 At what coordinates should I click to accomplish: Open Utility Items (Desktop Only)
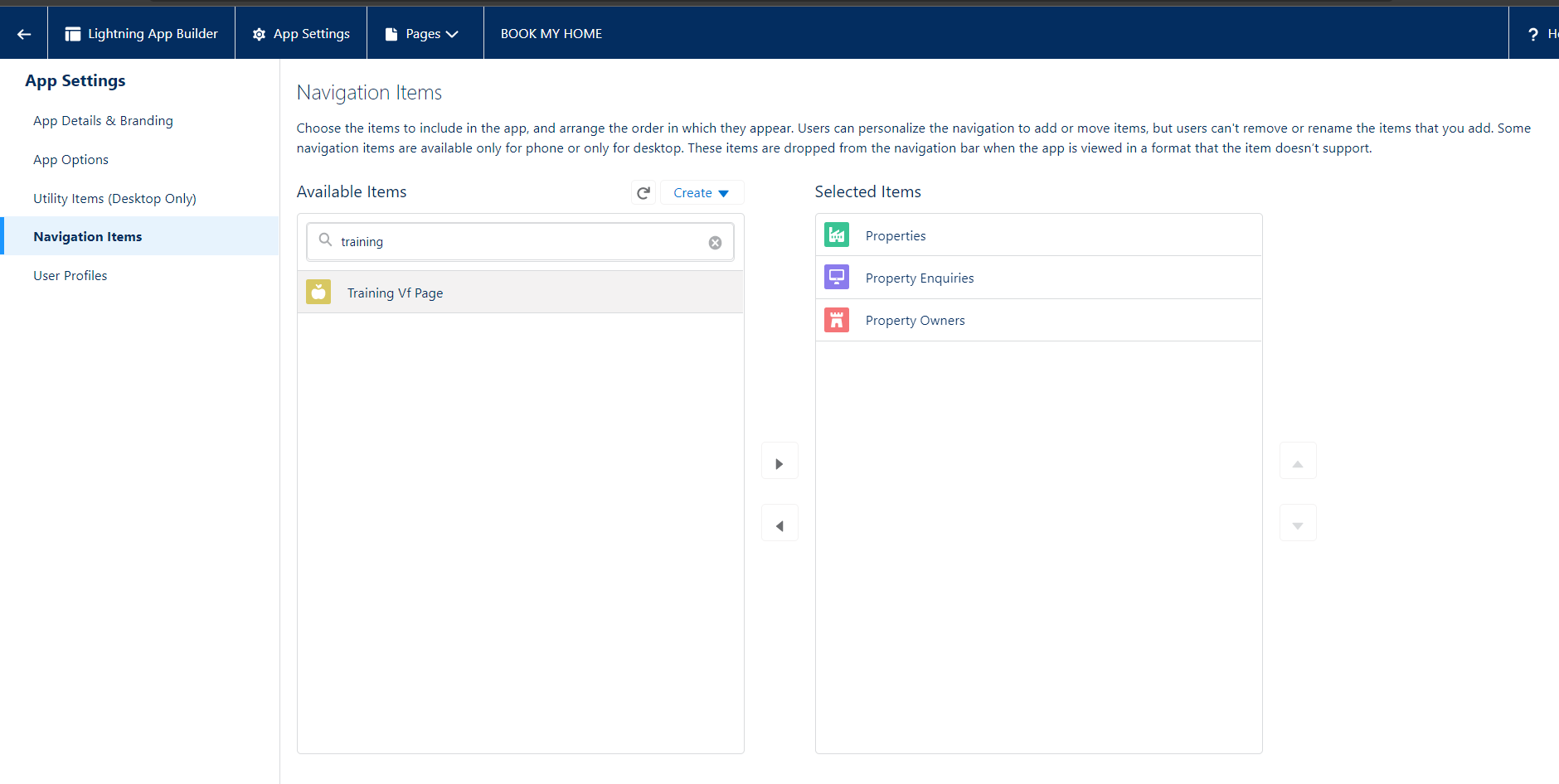pos(114,199)
